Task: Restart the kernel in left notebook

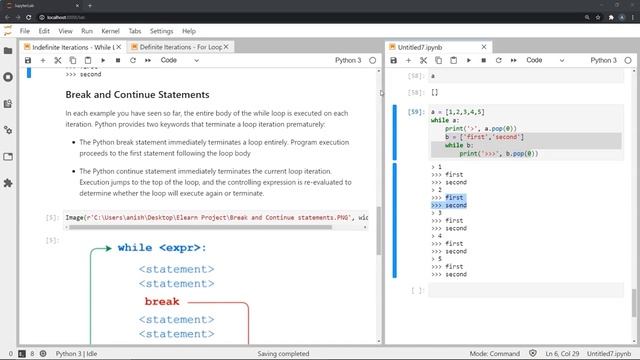Action: [133, 60]
